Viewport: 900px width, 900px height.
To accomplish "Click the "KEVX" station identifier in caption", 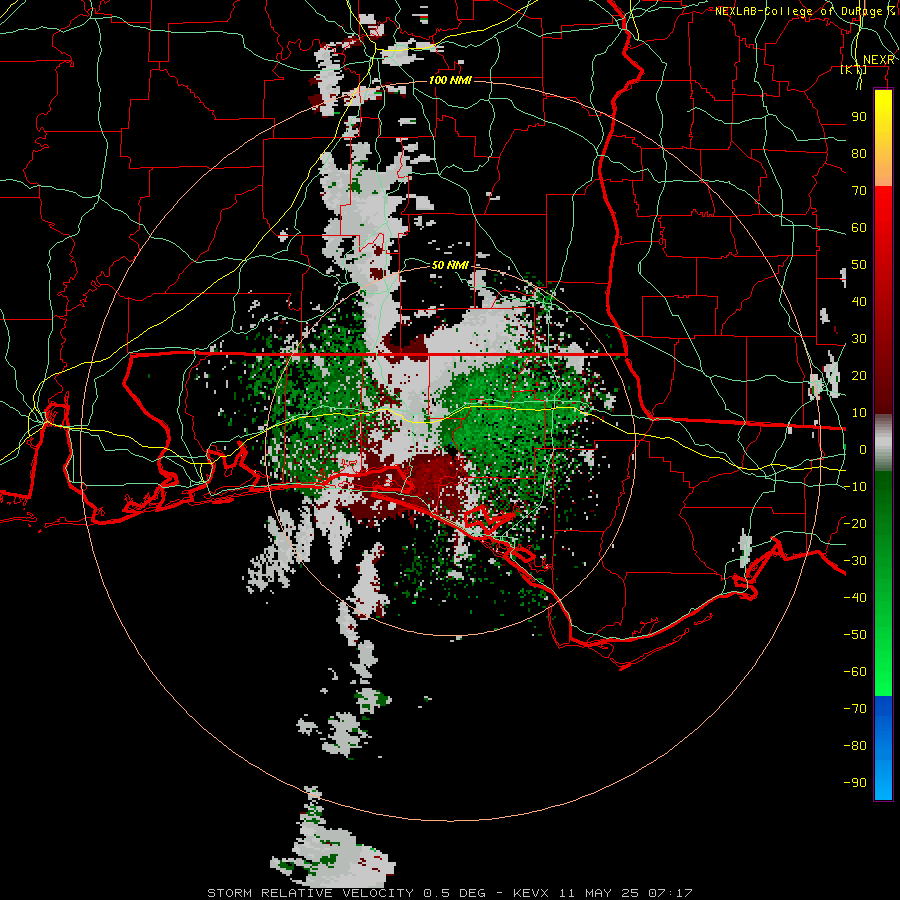I will point(531,893).
